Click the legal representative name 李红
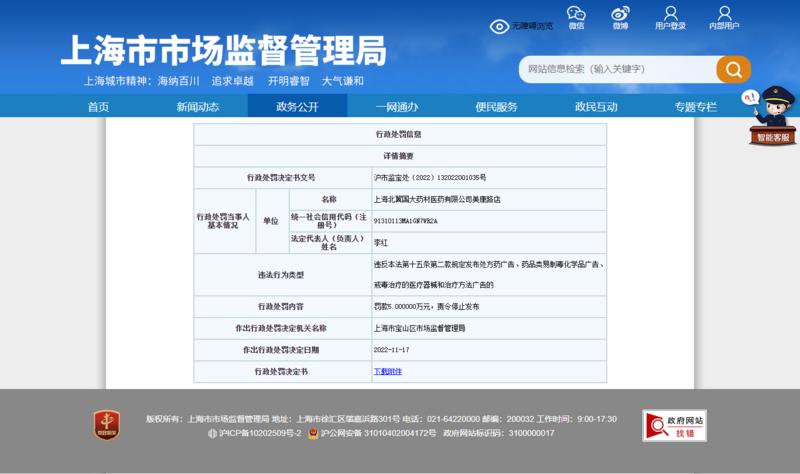The height and width of the screenshot is (474, 800). pyautogui.click(x=381, y=243)
